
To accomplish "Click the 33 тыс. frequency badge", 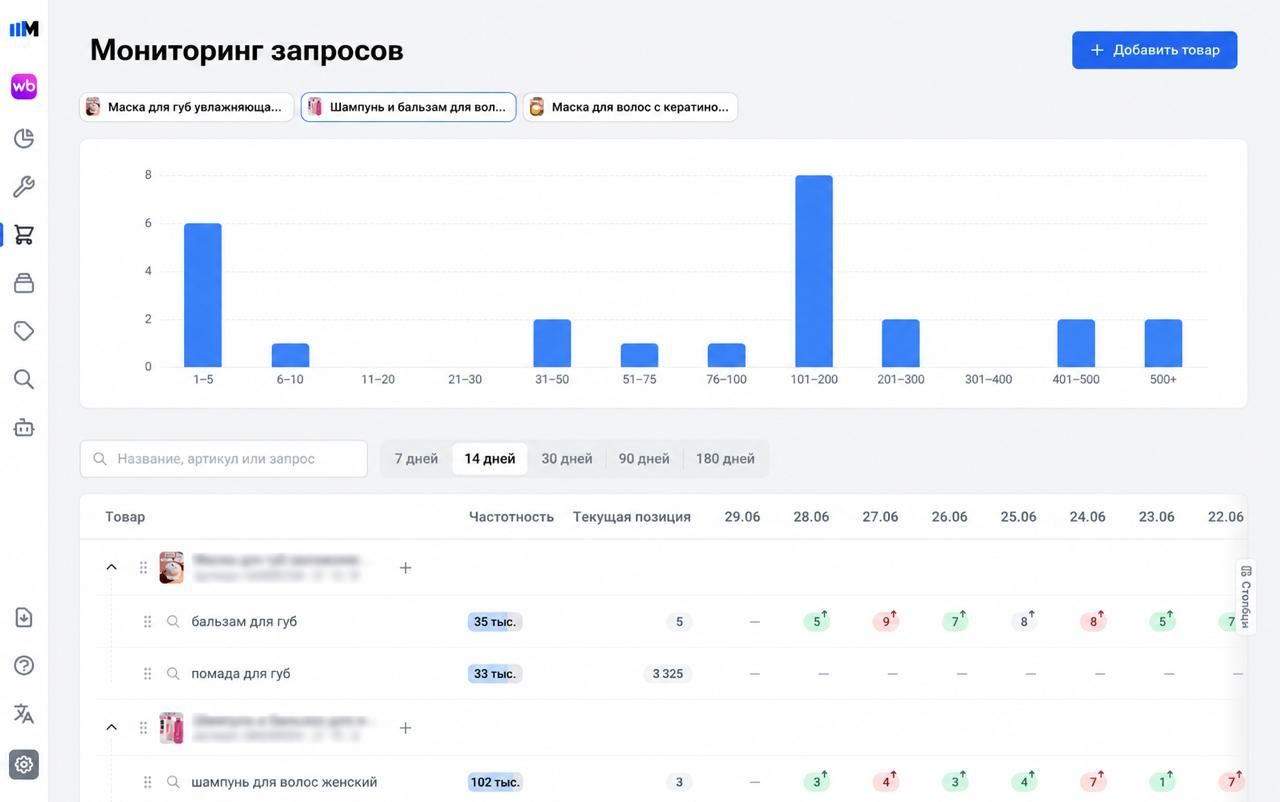I will point(495,674).
